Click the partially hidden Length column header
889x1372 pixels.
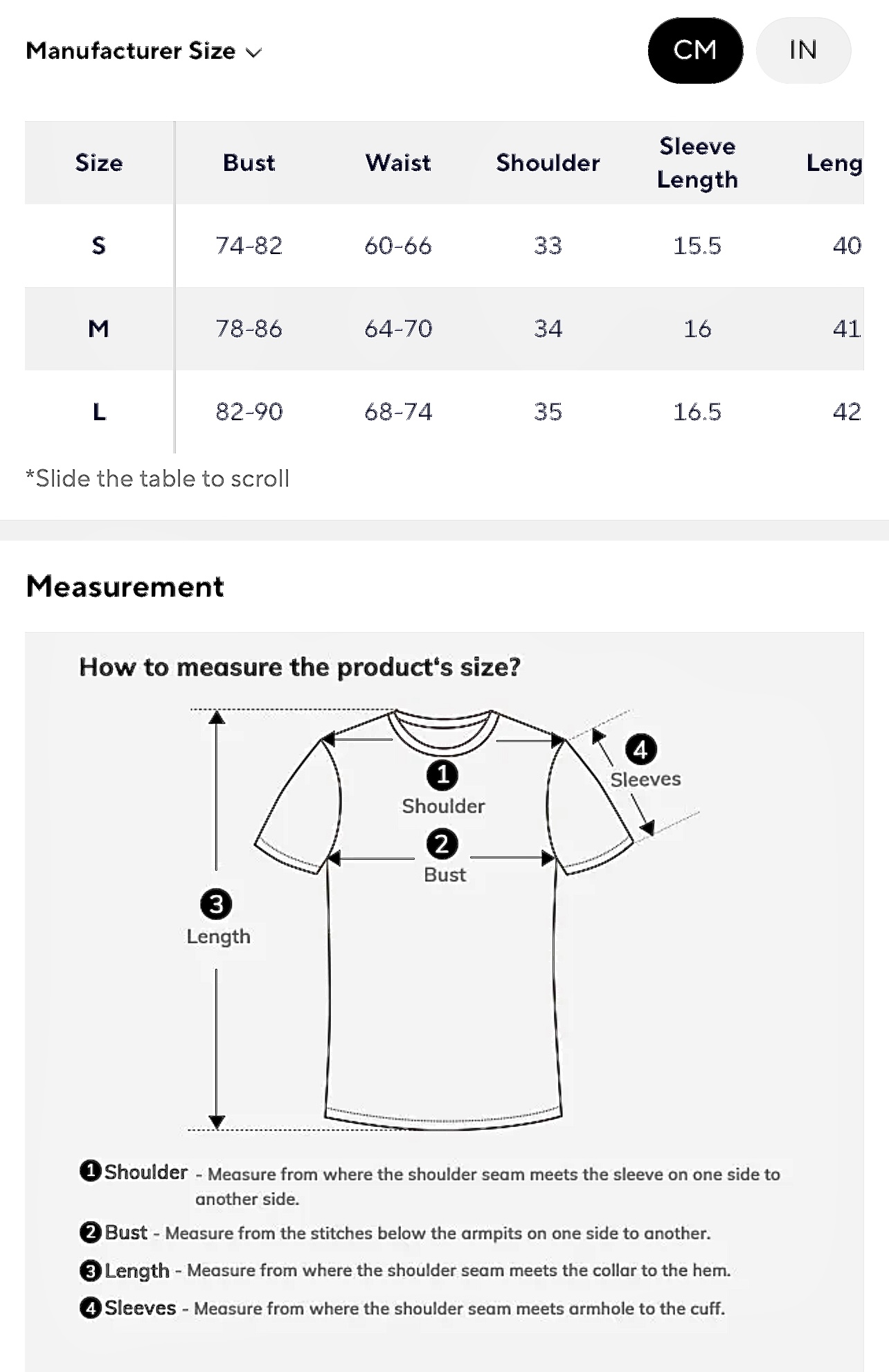[x=834, y=163]
